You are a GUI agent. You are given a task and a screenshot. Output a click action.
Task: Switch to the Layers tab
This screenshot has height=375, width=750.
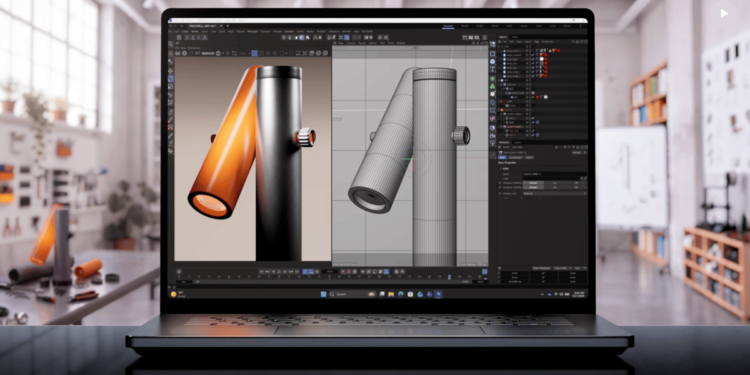pos(518,143)
